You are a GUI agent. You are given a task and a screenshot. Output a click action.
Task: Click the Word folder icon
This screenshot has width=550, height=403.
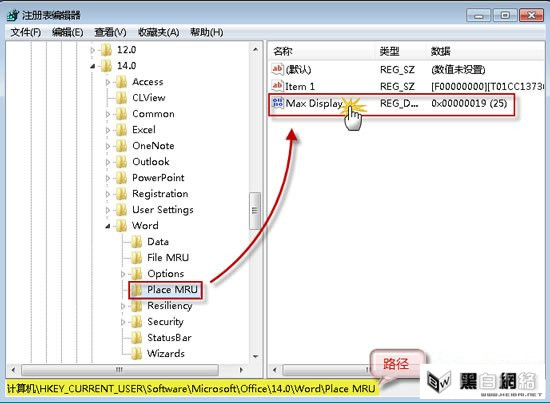(121, 226)
